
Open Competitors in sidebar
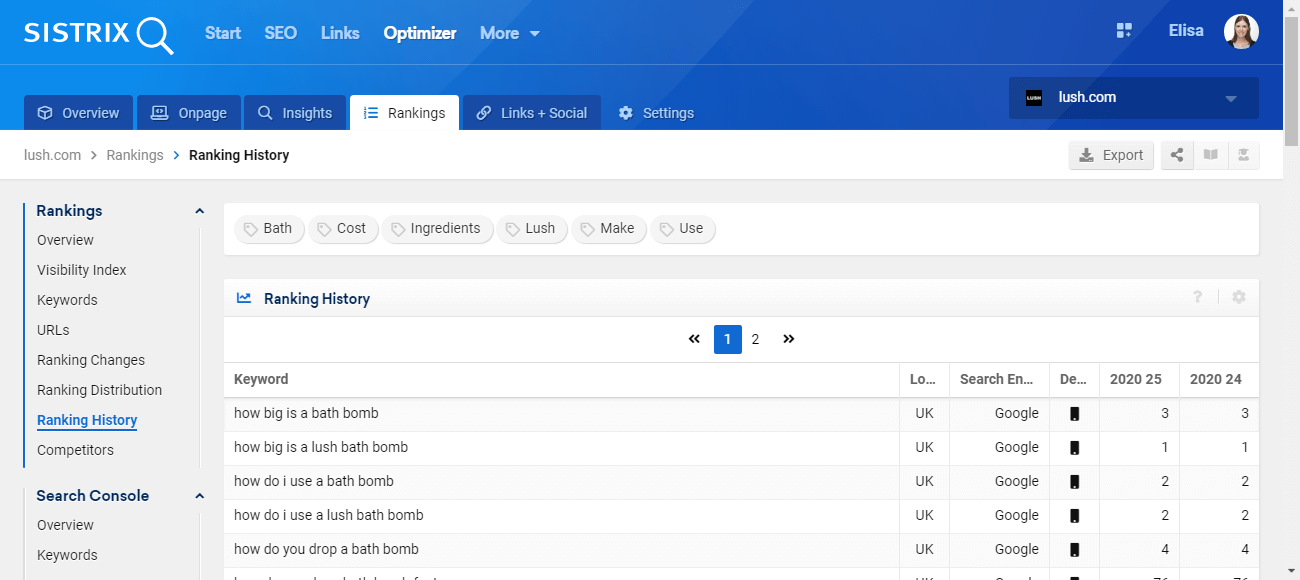click(75, 450)
